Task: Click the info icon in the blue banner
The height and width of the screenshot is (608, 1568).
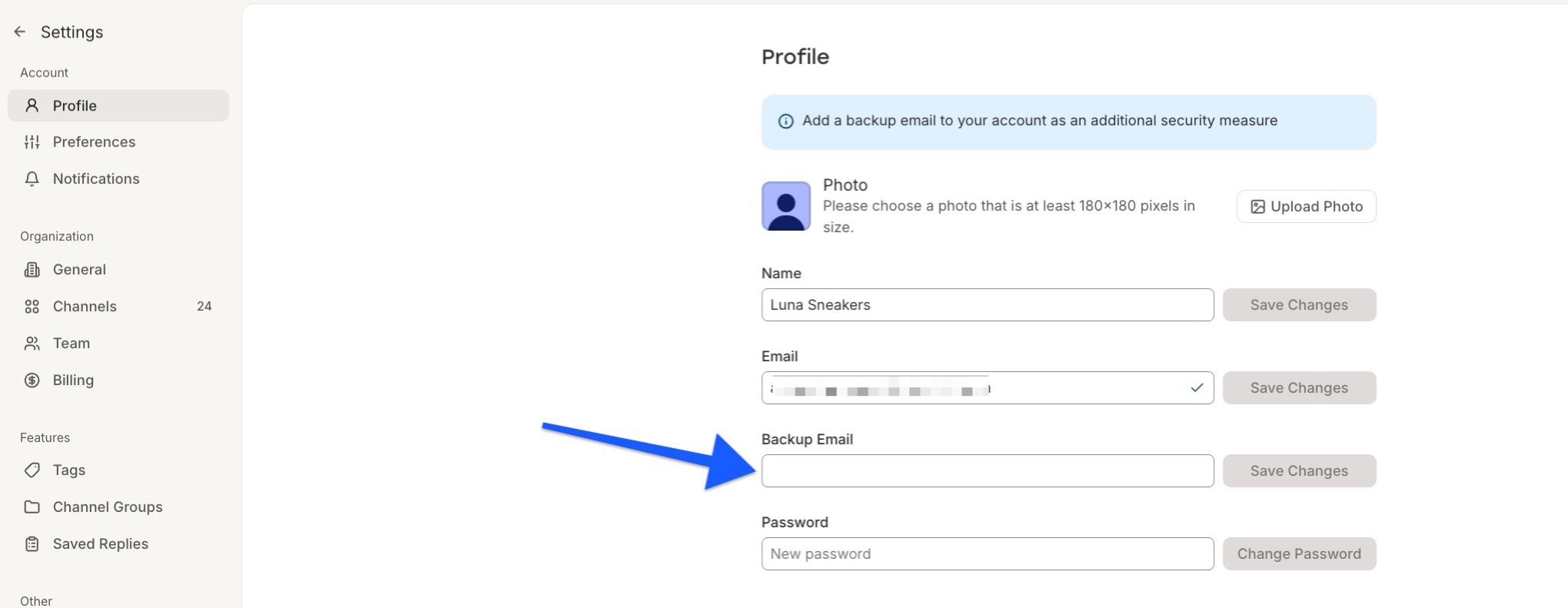Action: click(786, 121)
